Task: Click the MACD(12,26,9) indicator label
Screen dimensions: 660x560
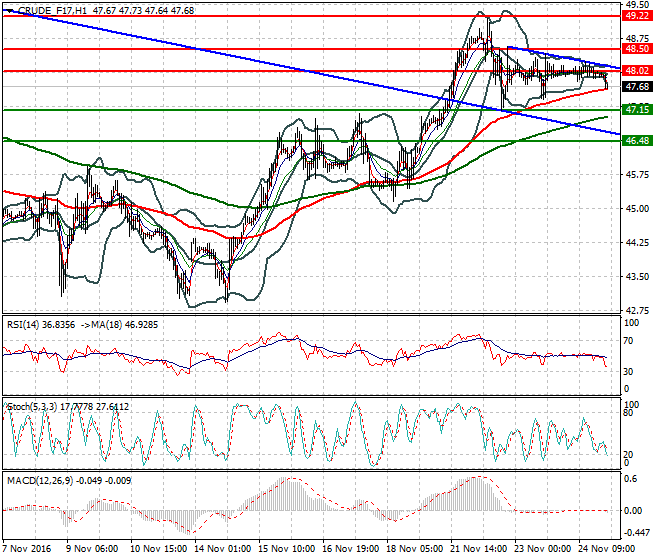Action: (40, 481)
